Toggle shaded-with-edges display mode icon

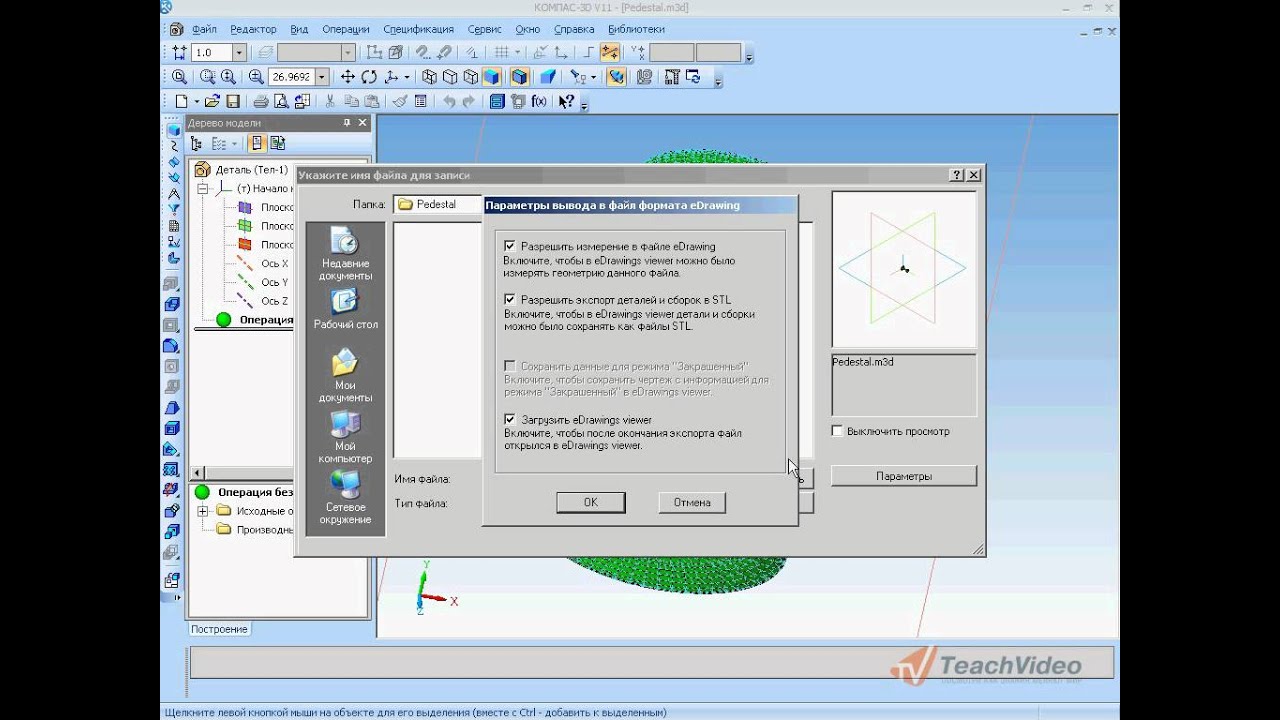(519, 77)
